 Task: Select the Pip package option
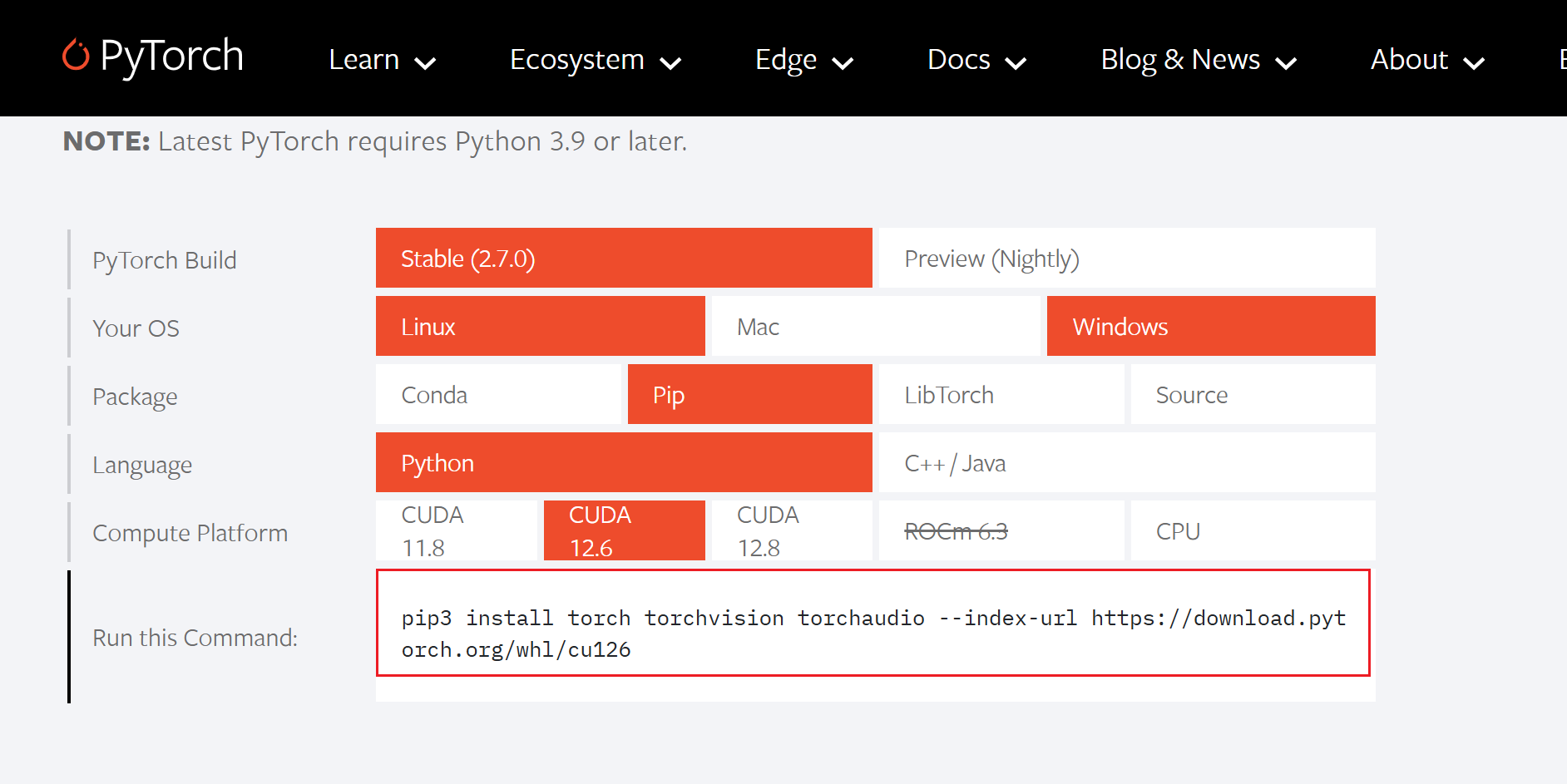tap(749, 395)
